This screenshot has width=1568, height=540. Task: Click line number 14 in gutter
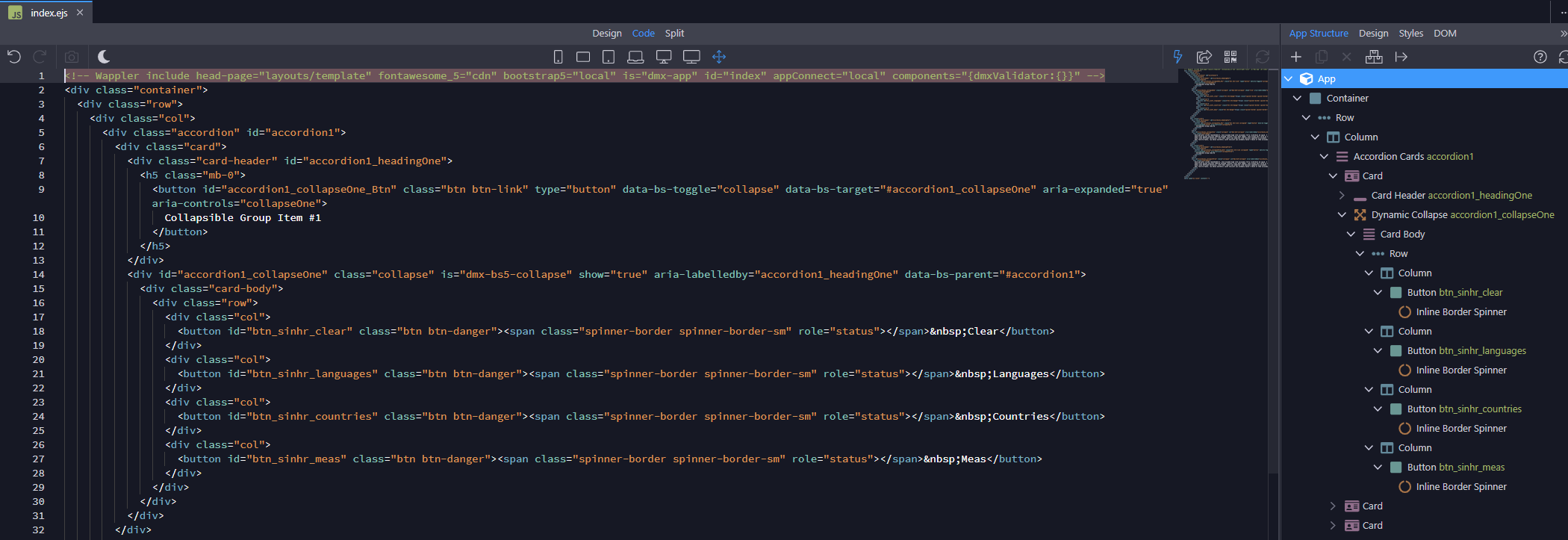39,275
